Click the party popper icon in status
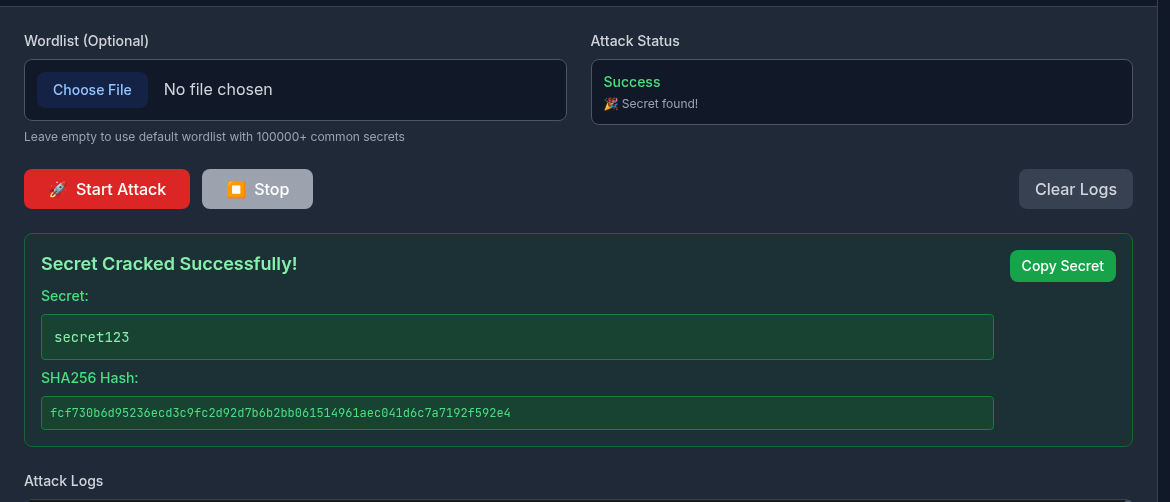 (611, 104)
